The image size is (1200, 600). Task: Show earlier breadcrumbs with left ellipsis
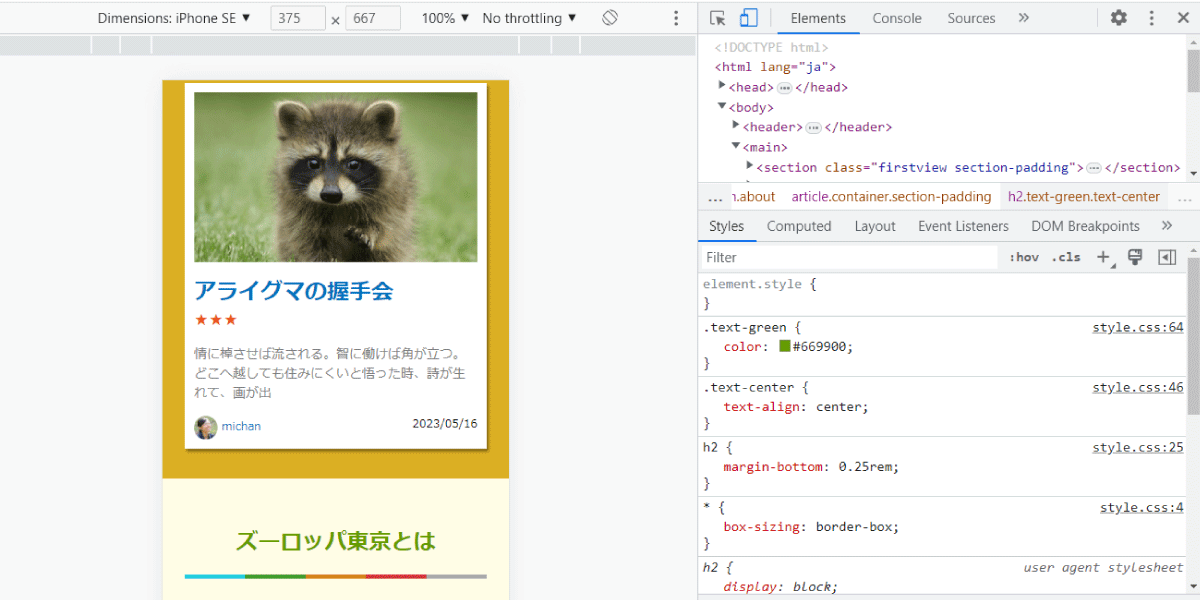[x=715, y=197]
